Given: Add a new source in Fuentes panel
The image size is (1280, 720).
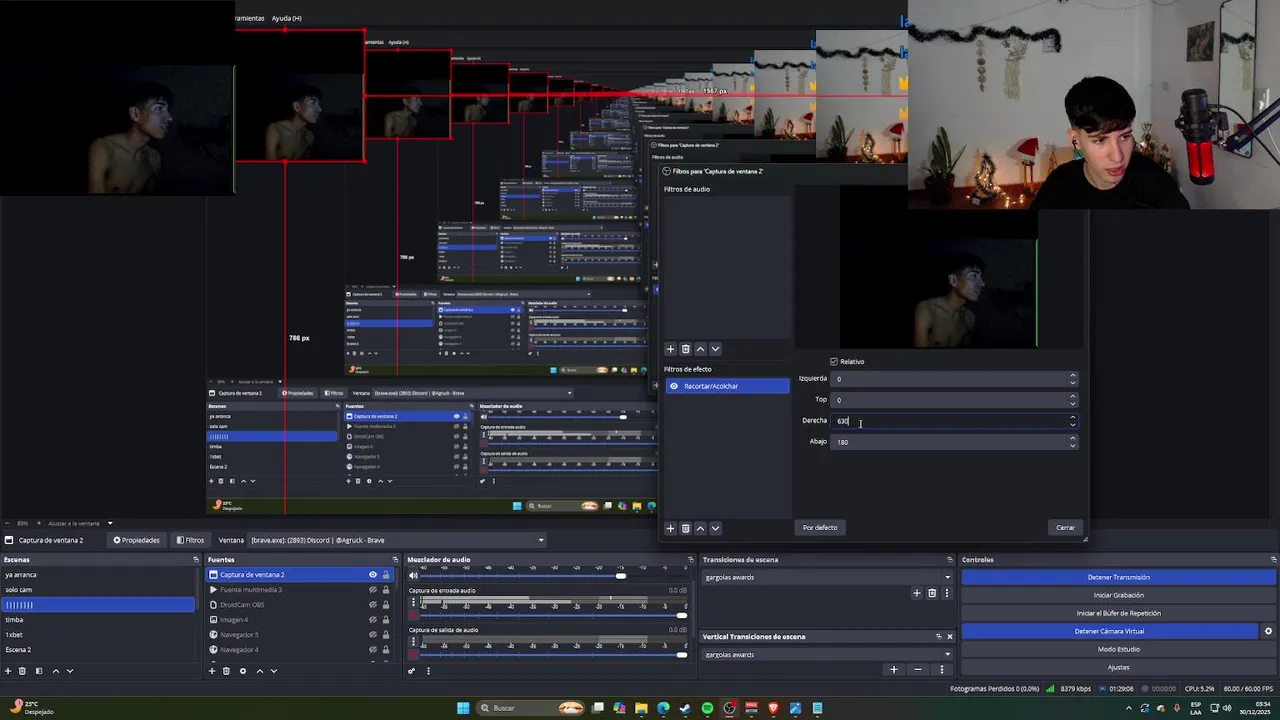Looking at the screenshot, I should point(212,671).
